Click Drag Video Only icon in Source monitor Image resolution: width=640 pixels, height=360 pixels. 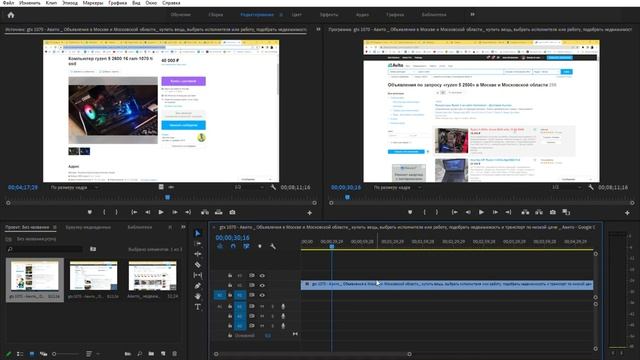161,187
